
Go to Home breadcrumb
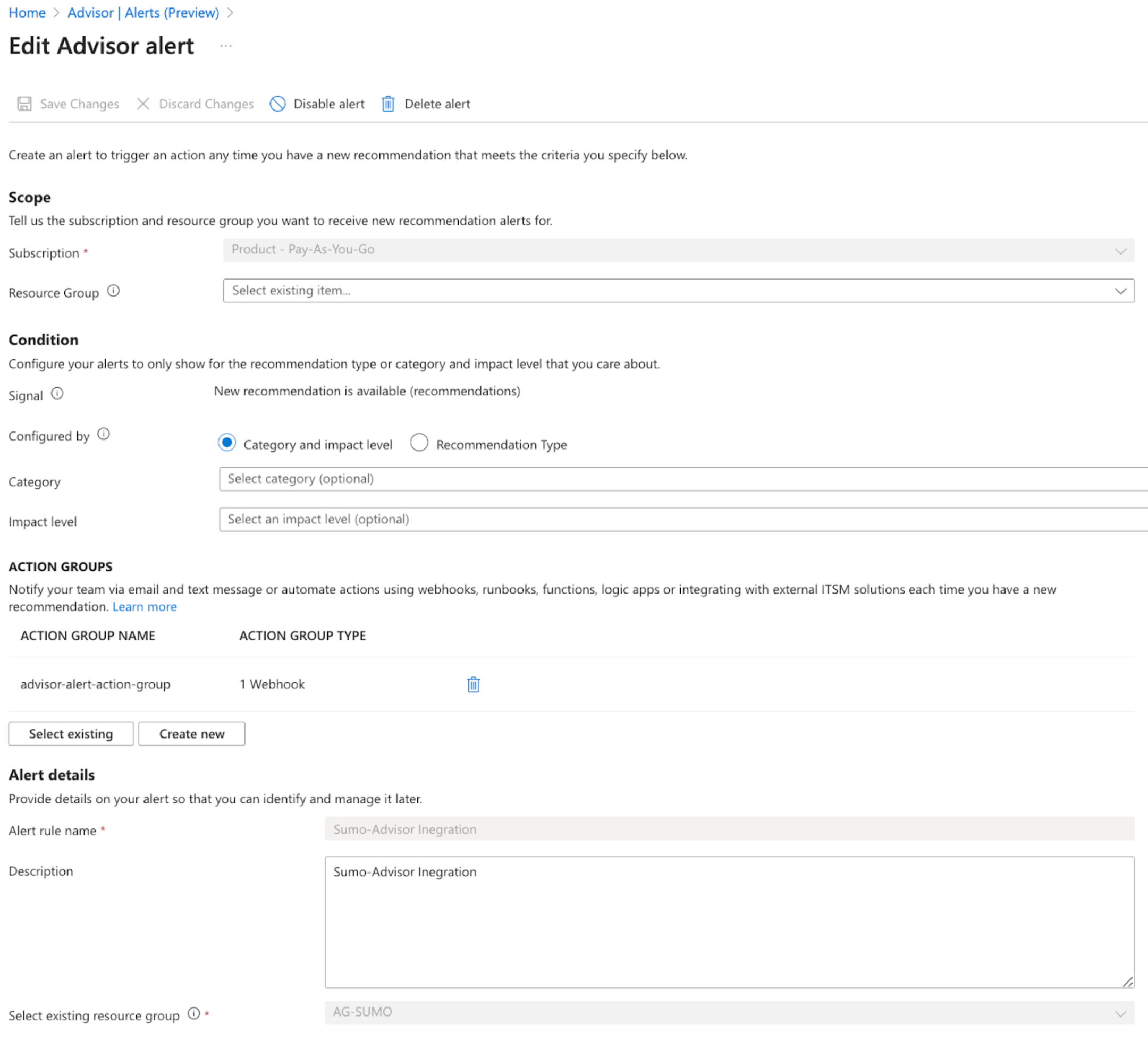coord(27,13)
